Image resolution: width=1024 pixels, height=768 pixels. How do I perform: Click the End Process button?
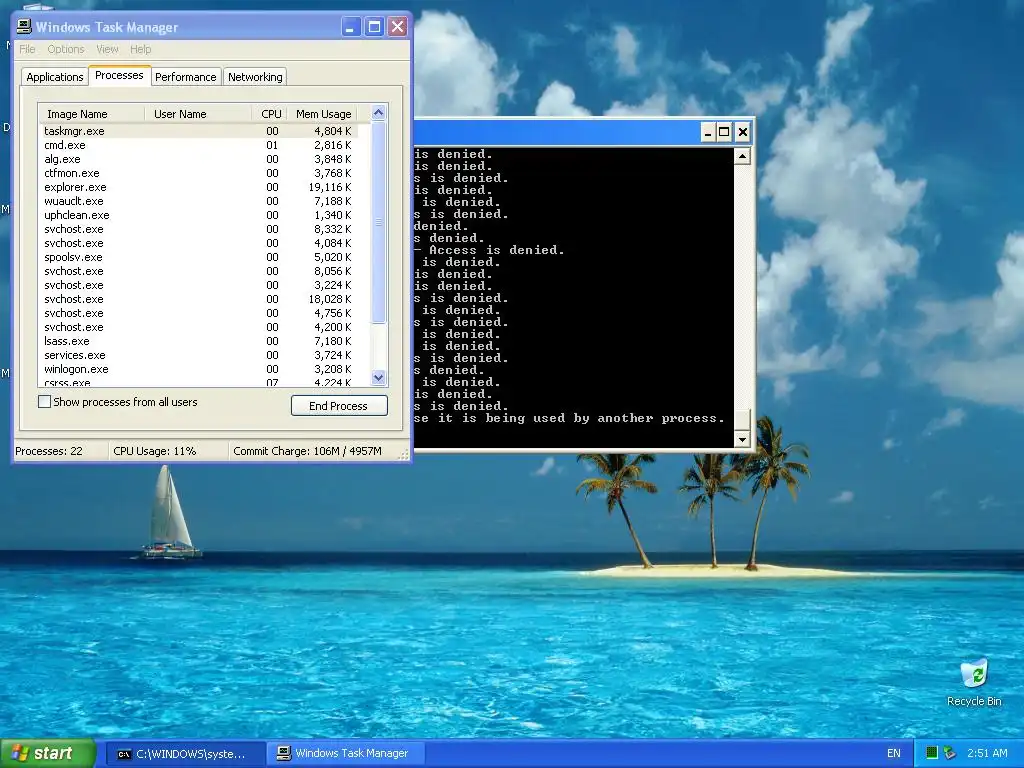click(x=339, y=406)
